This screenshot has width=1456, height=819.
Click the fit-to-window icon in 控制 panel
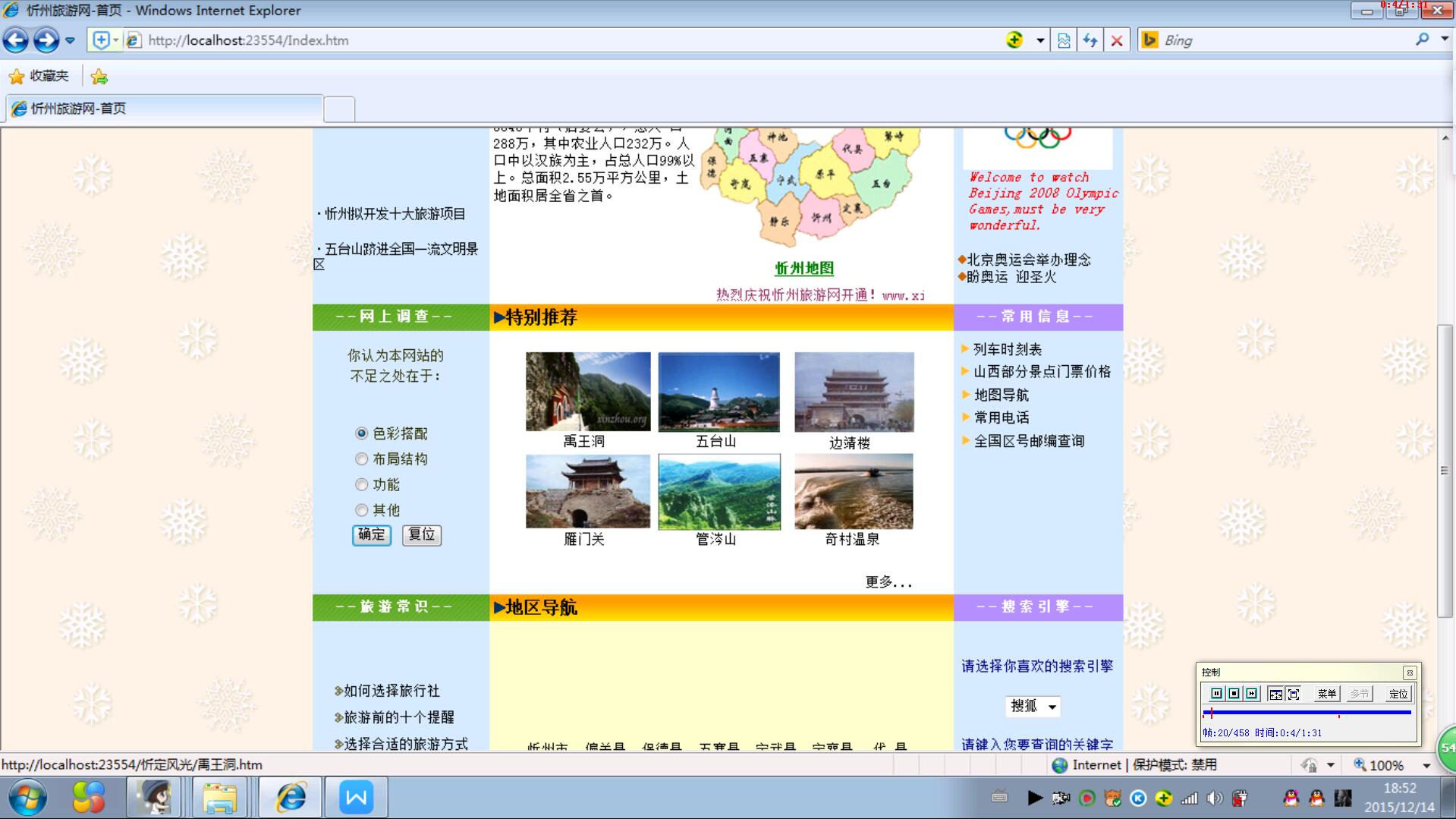tap(1275, 694)
